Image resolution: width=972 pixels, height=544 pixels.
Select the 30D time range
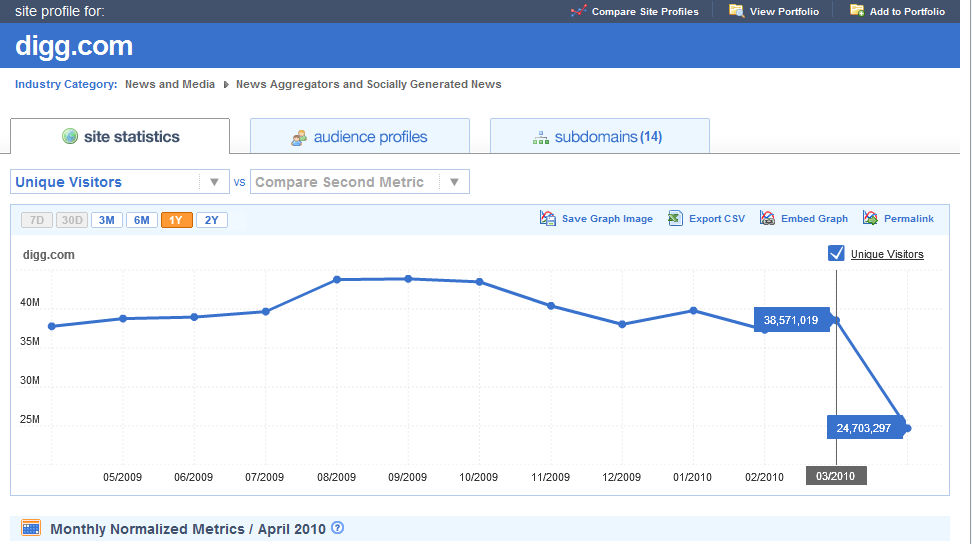(72, 220)
